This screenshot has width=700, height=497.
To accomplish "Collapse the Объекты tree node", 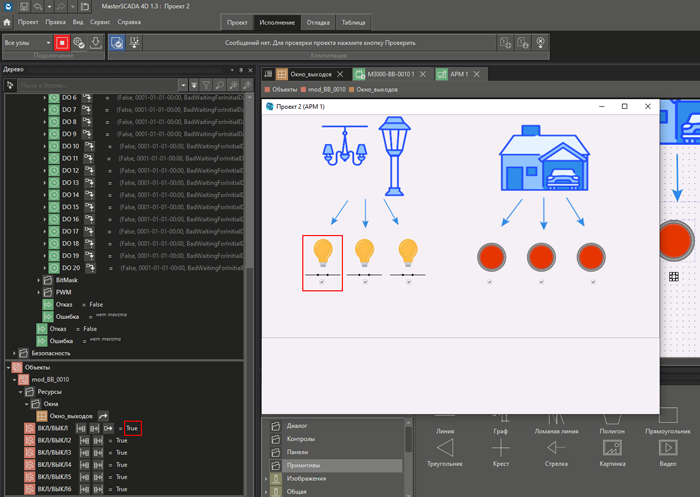I will coord(8,368).
